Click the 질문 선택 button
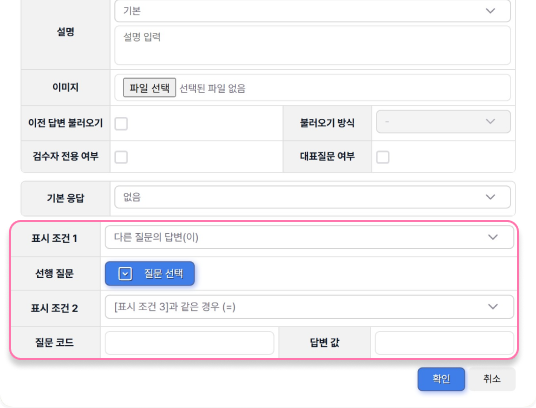This screenshot has height=408, width=536. pos(150,273)
